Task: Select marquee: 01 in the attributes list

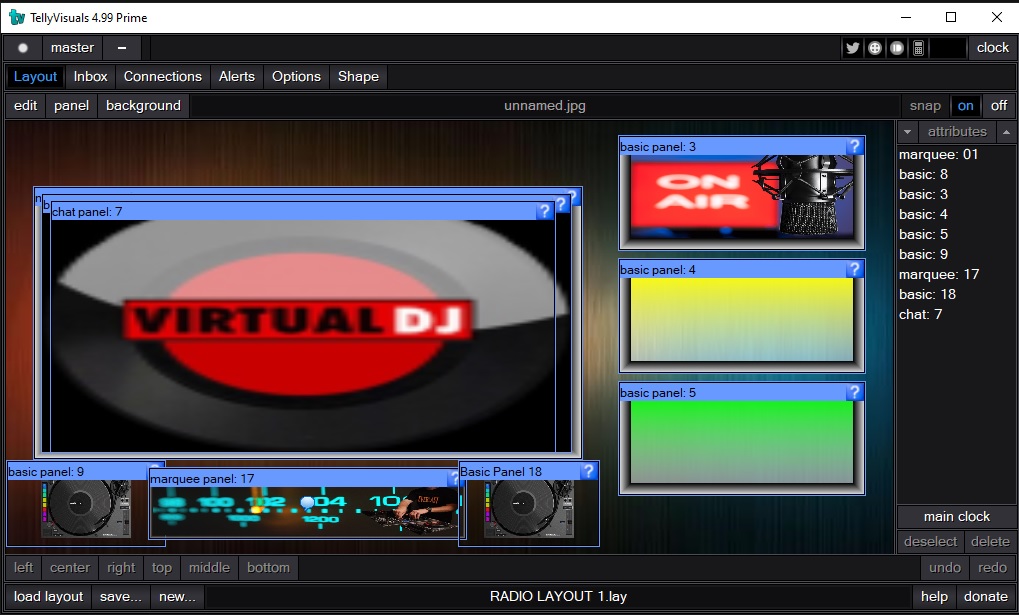Action: tap(938, 155)
